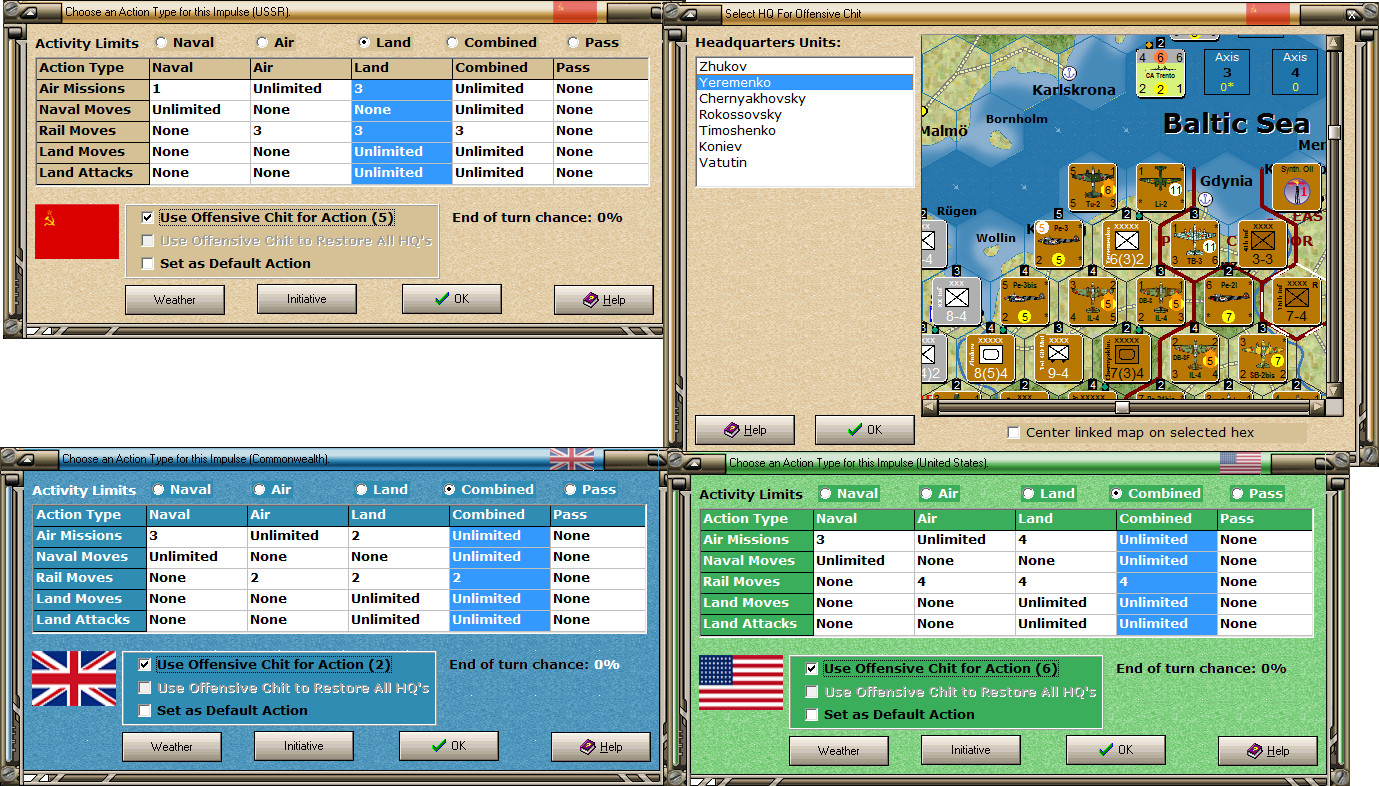
Task: Select the TB-3 aircraft counter
Action: 1195,245
